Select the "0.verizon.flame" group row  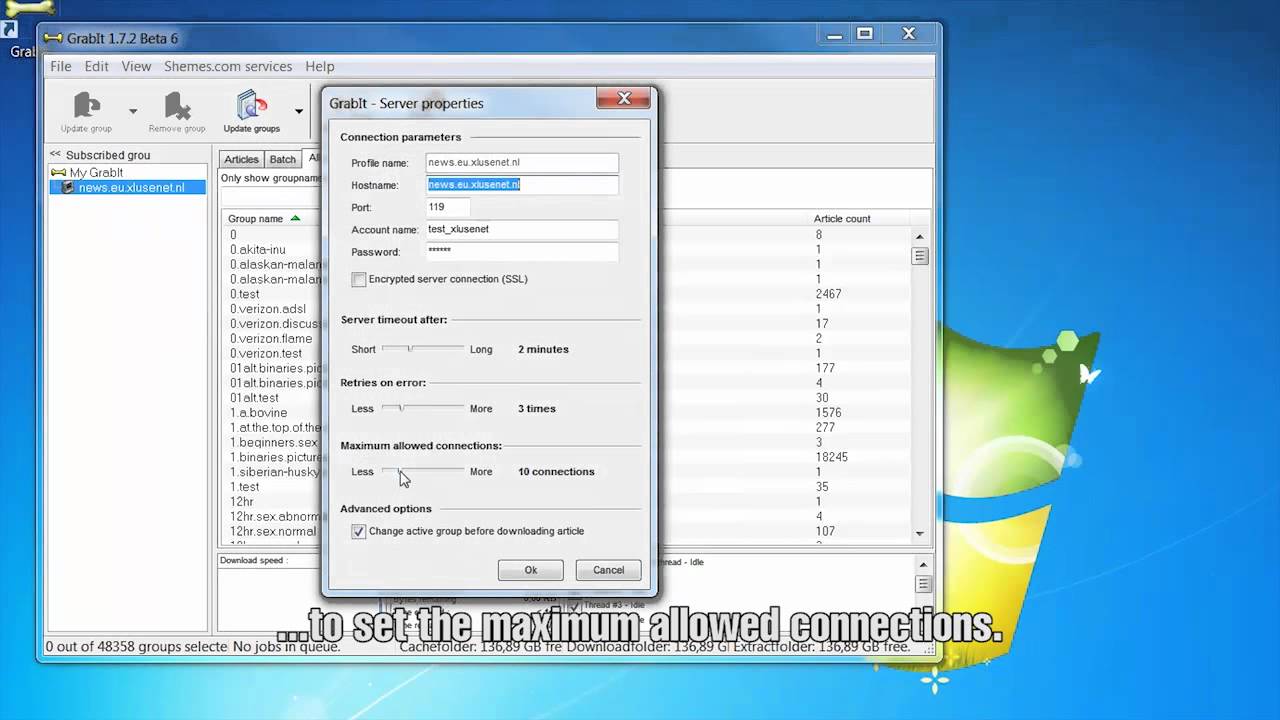pos(271,339)
